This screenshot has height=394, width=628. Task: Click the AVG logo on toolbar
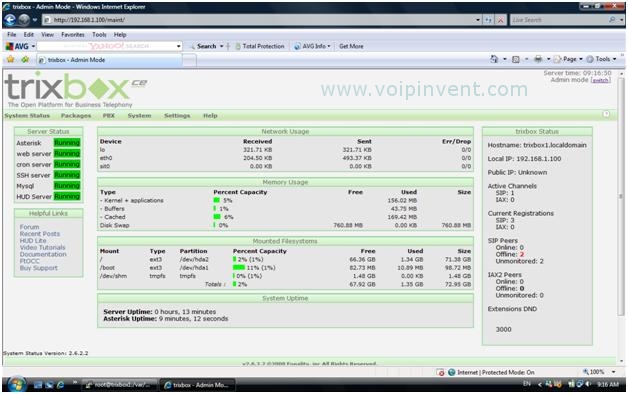pos(17,46)
